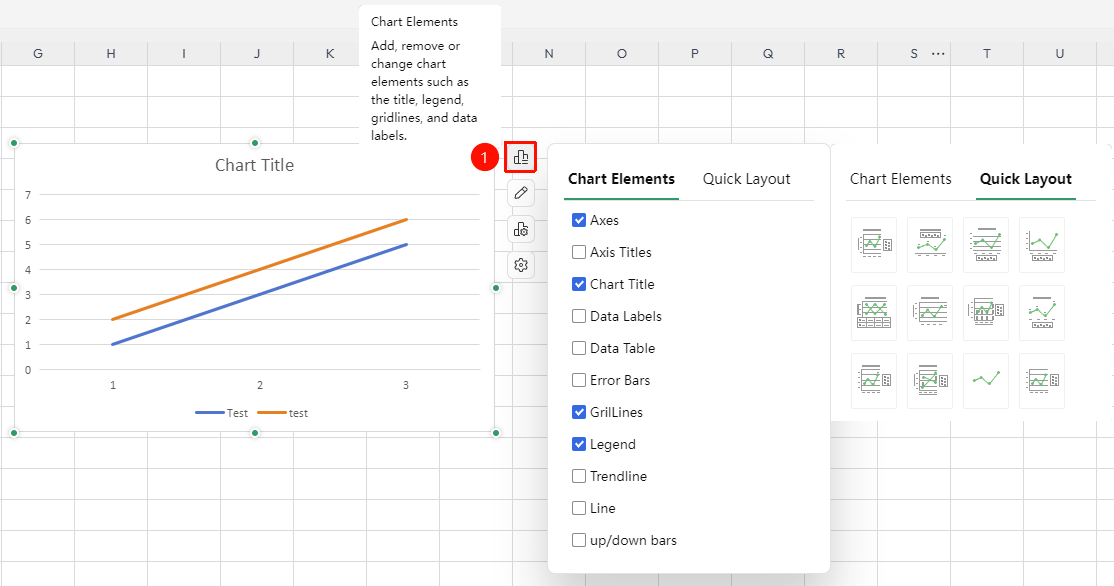Enable the up/down bars checkbox
This screenshot has width=1114, height=586.
pyautogui.click(x=579, y=540)
